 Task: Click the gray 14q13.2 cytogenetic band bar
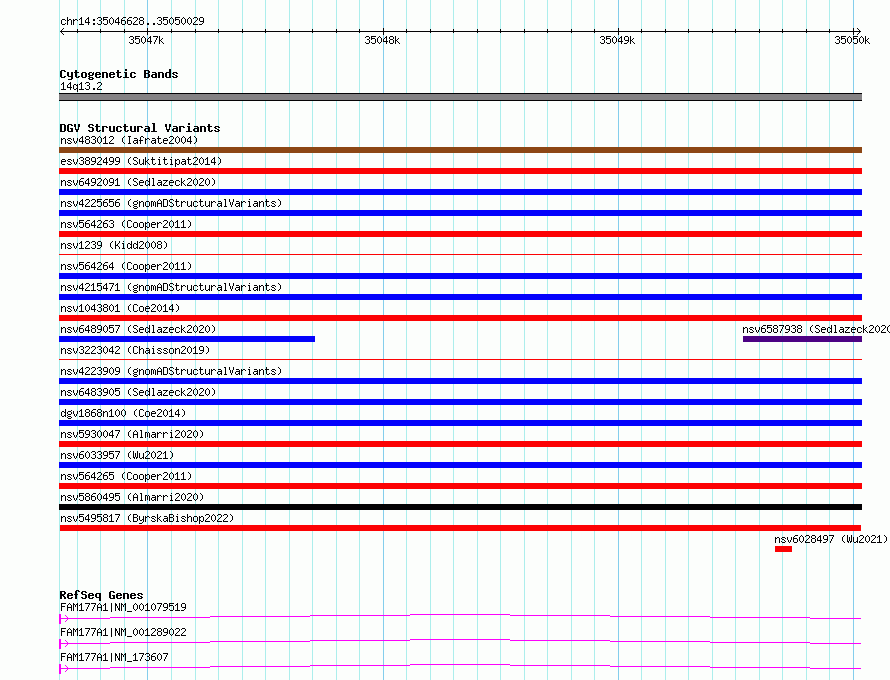460,97
